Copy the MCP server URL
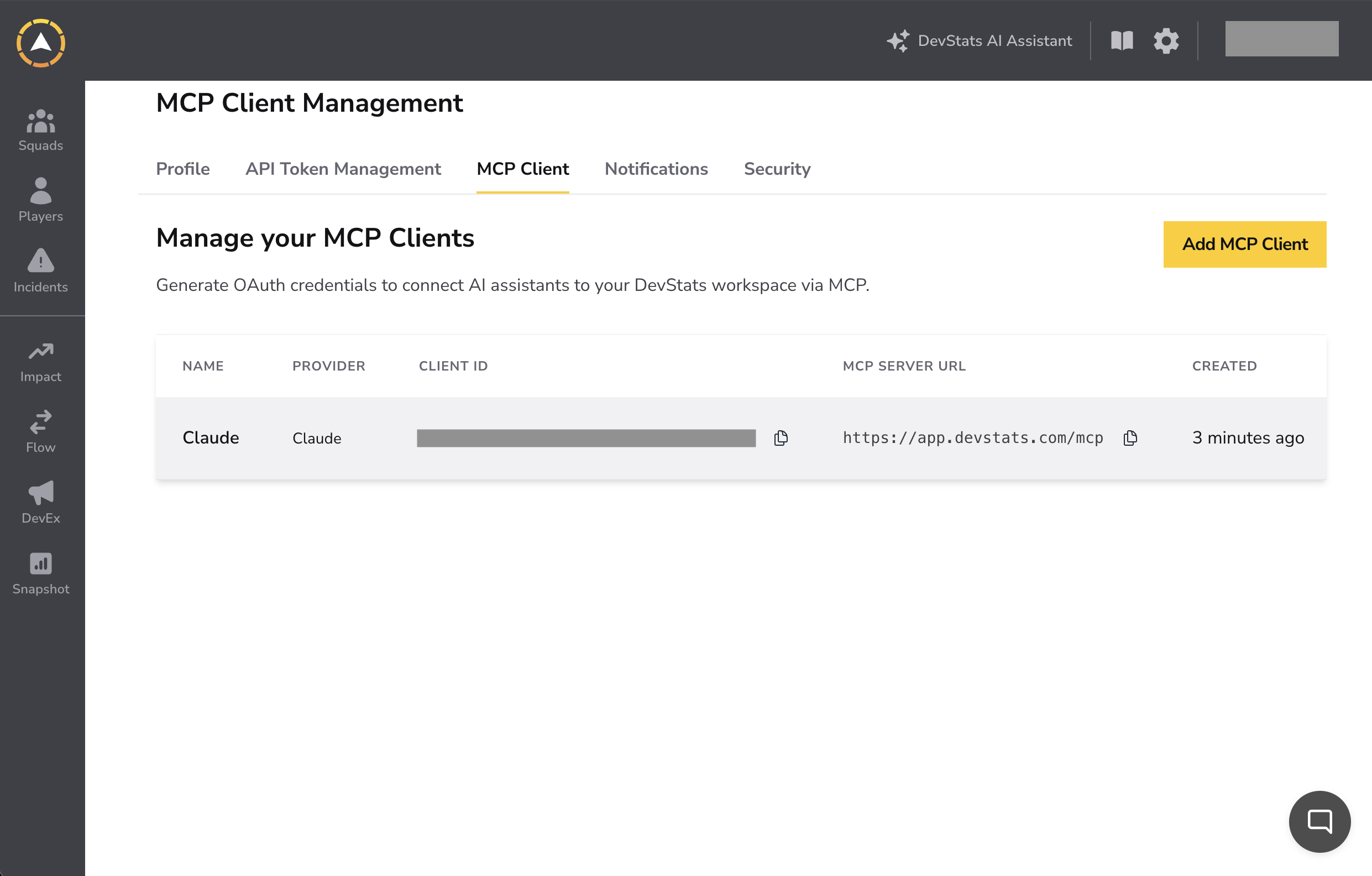The width and height of the screenshot is (1372, 876). pos(1130,437)
